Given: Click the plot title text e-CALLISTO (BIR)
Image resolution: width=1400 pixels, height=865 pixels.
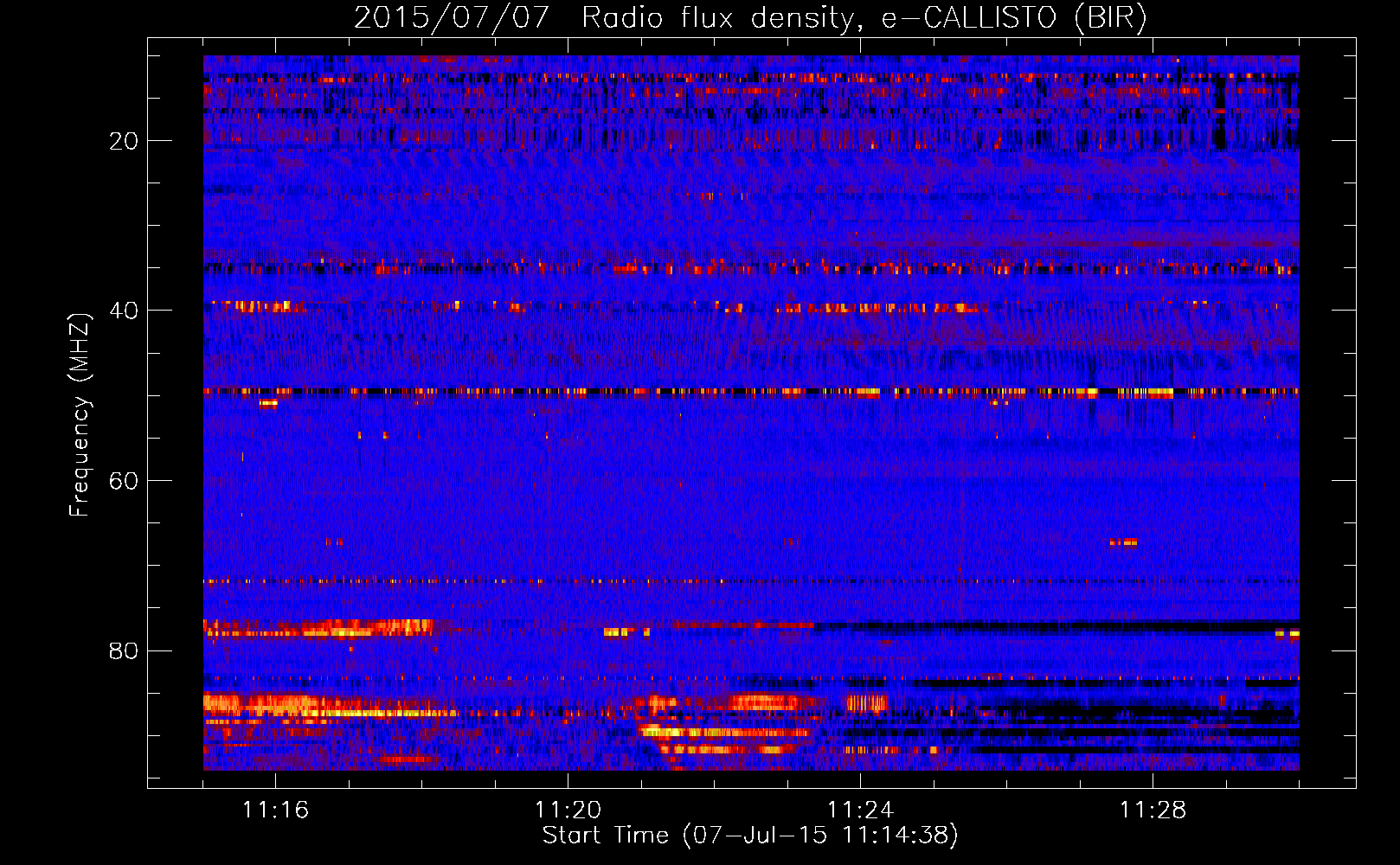Looking at the screenshot, I should coord(1014,17).
